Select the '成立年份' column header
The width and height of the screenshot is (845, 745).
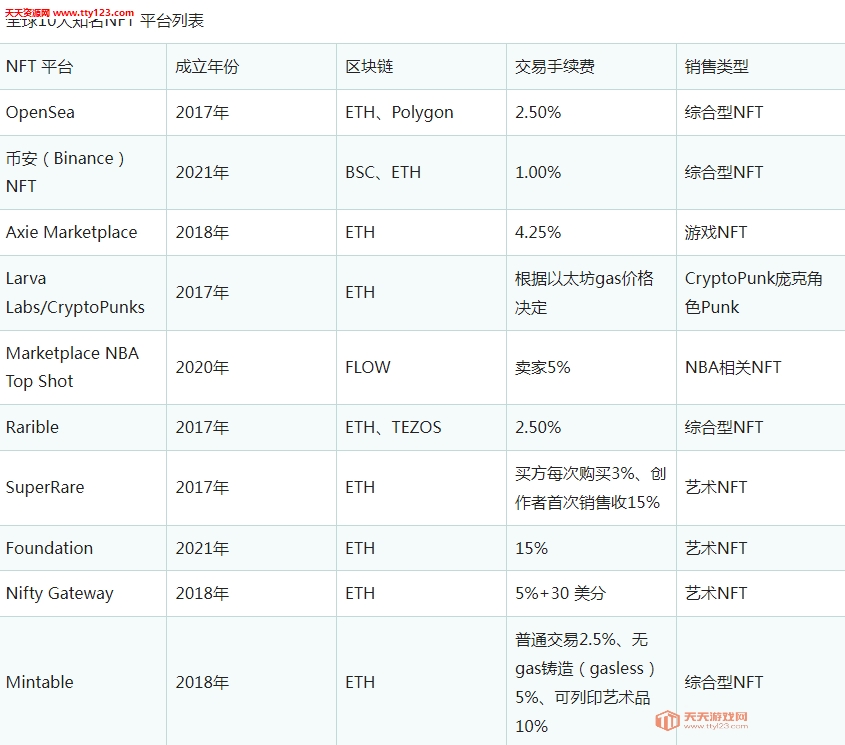pyautogui.click(x=207, y=67)
